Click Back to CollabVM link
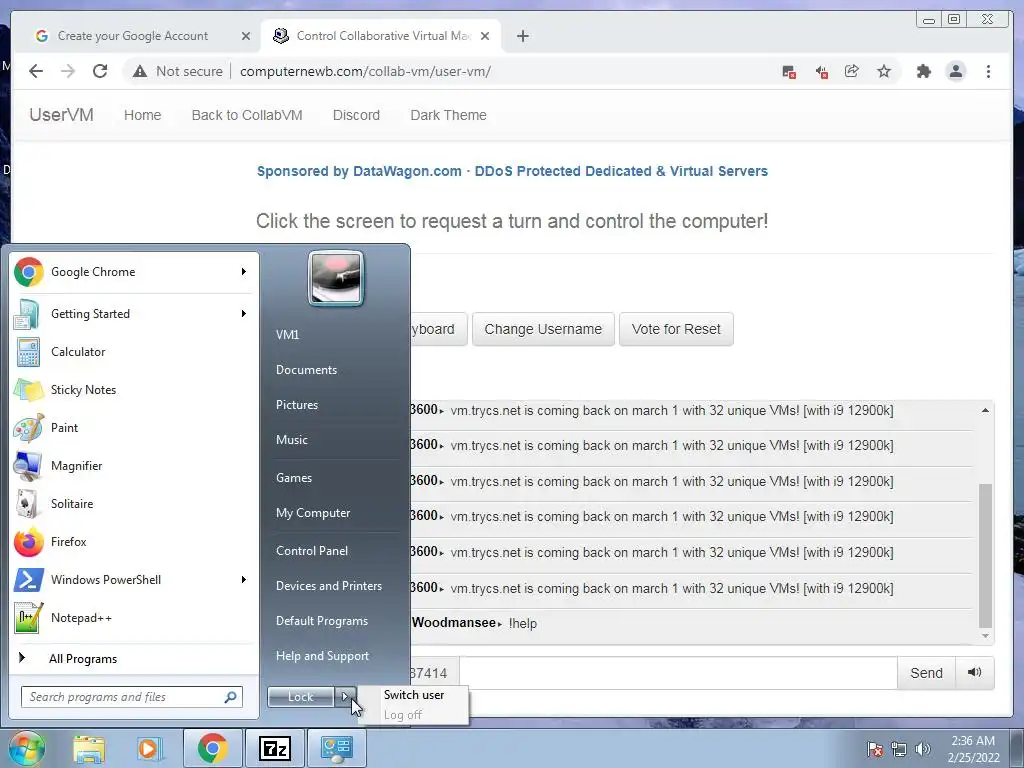 tap(247, 115)
